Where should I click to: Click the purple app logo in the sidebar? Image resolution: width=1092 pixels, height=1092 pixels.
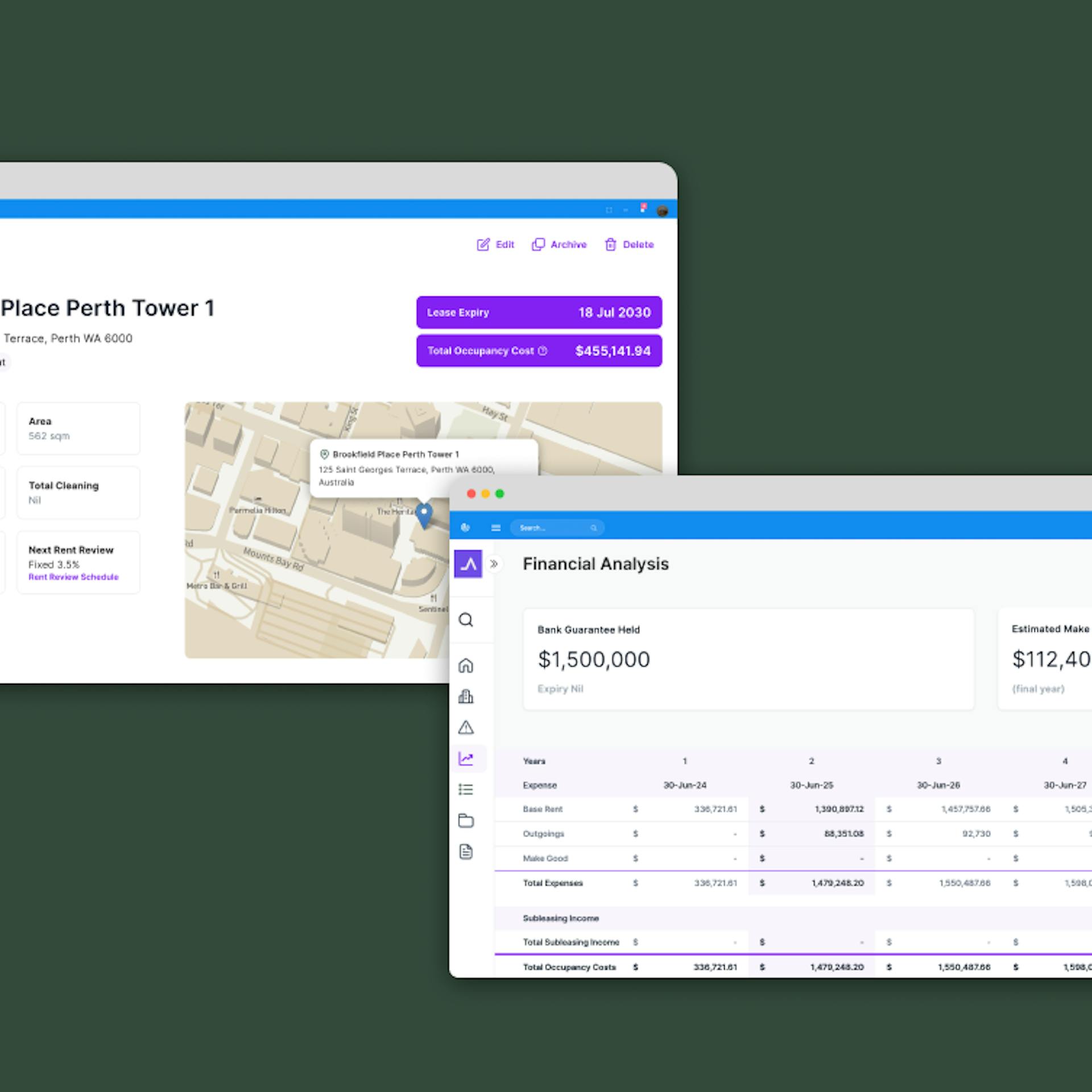pos(468,564)
